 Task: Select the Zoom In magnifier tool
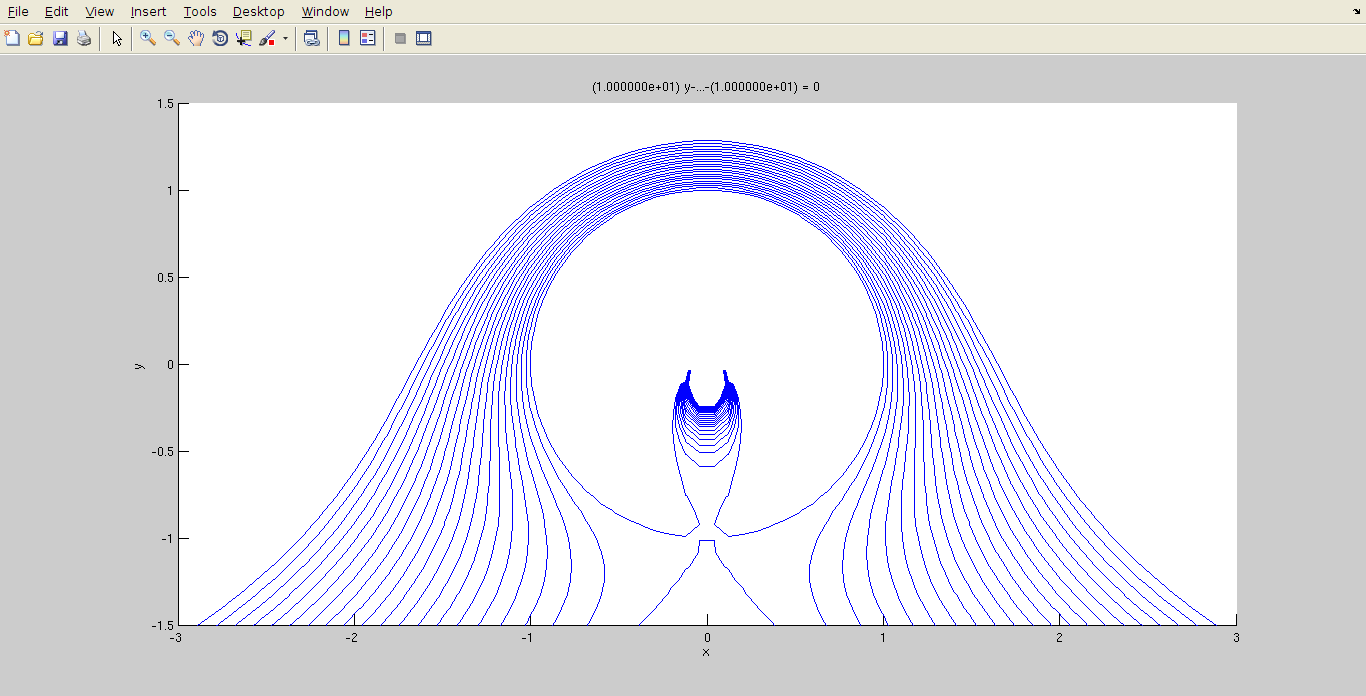click(x=148, y=39)
